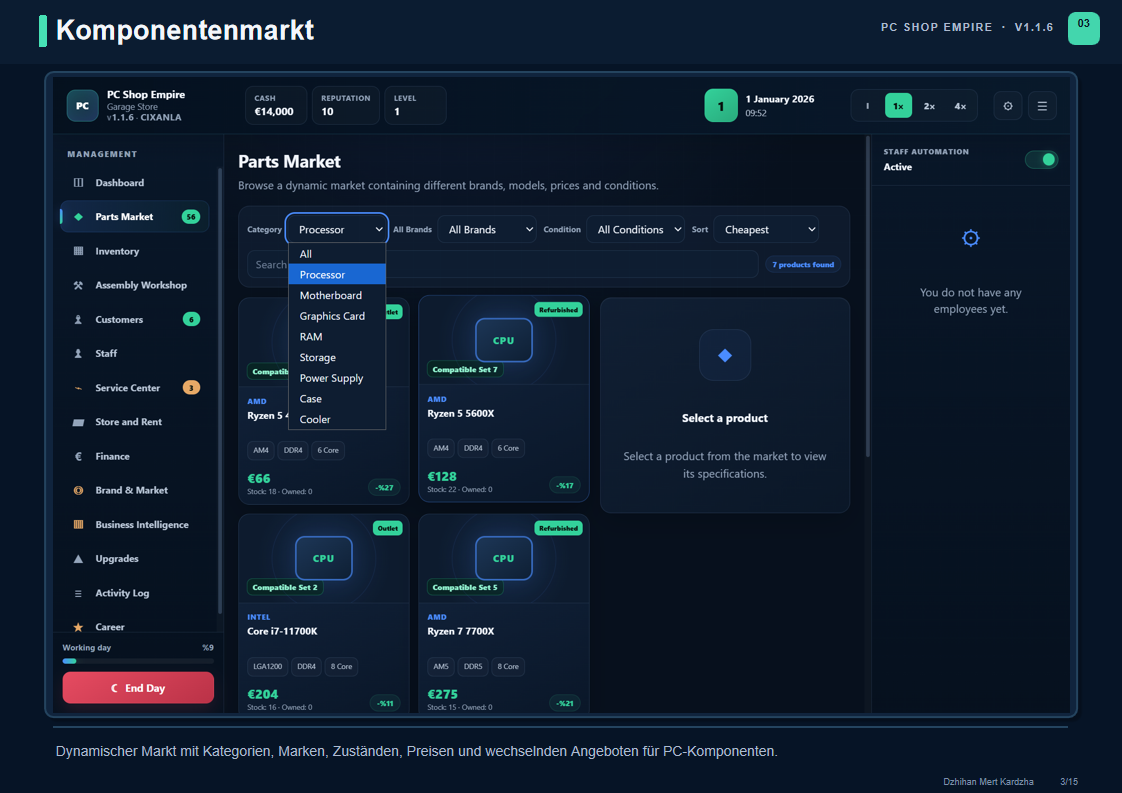Image resolution: width=1122 pixels, height=793 pixels.
Task: Click the Assembly Workshop tools icon
Action: click(x=79, y=285)
